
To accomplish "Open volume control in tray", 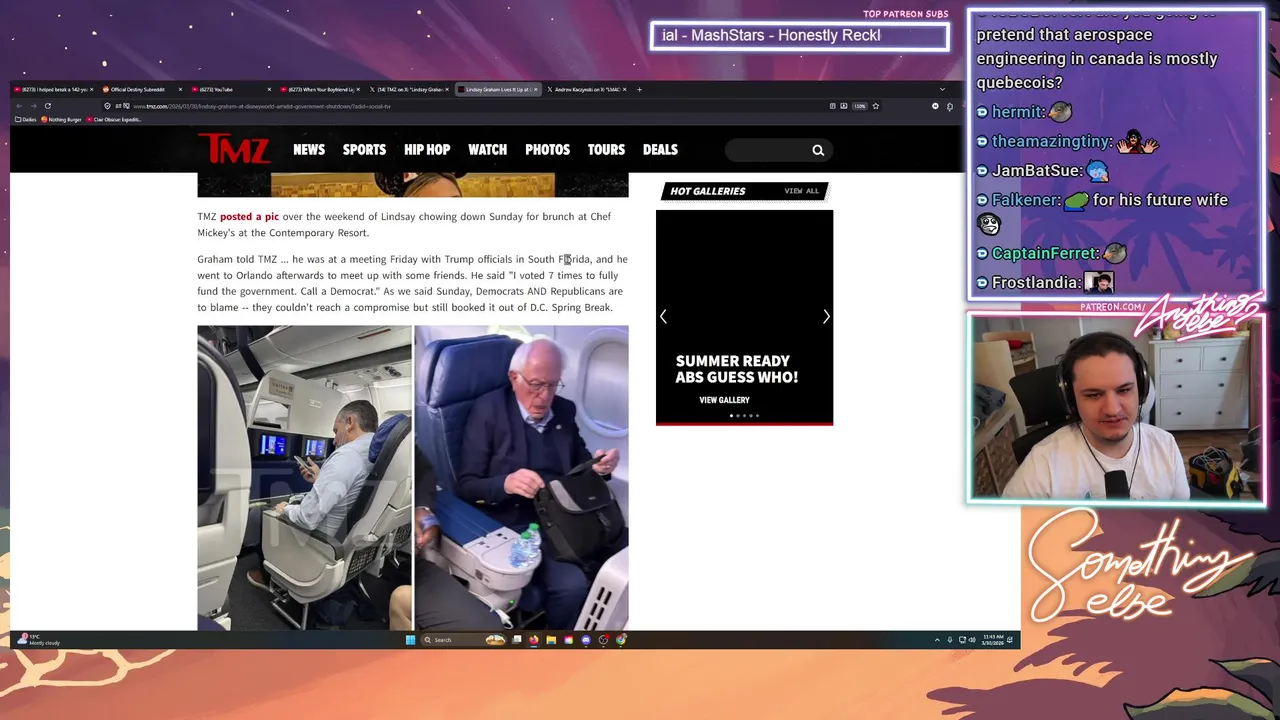I will pyautogui.click(x=972, y=640).
